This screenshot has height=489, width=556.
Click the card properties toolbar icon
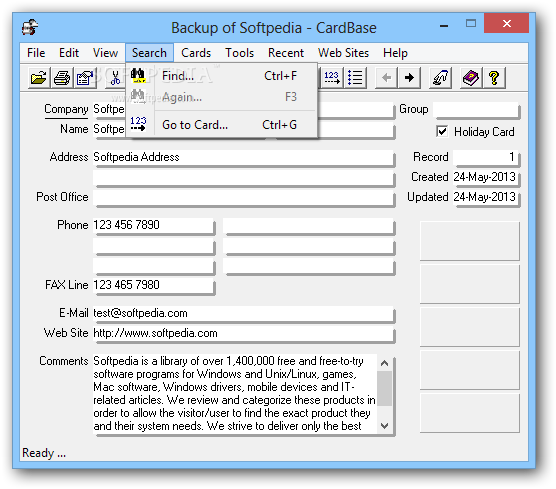coord(85,77)
